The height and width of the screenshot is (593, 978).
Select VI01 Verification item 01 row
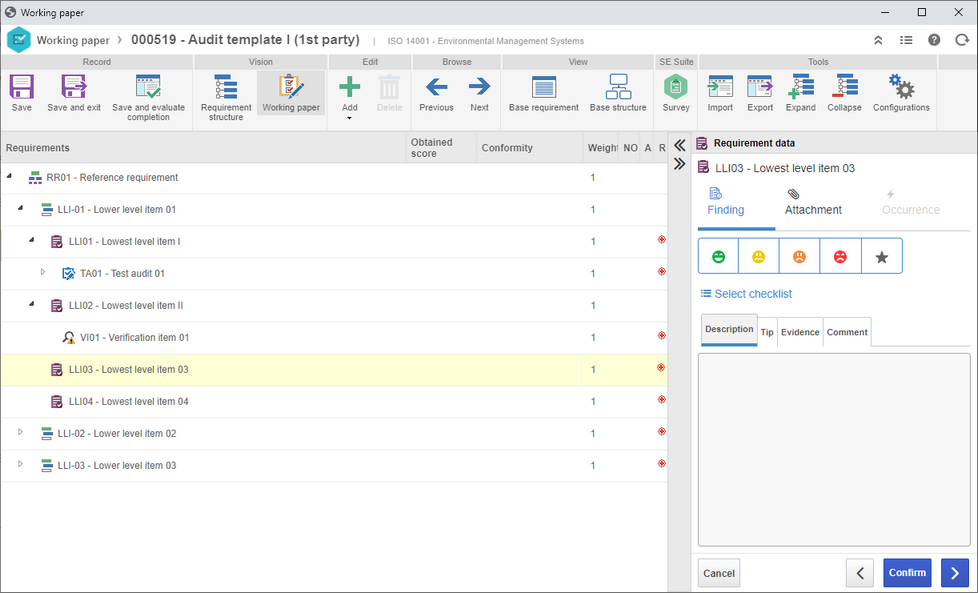click(x=334, y=337)
